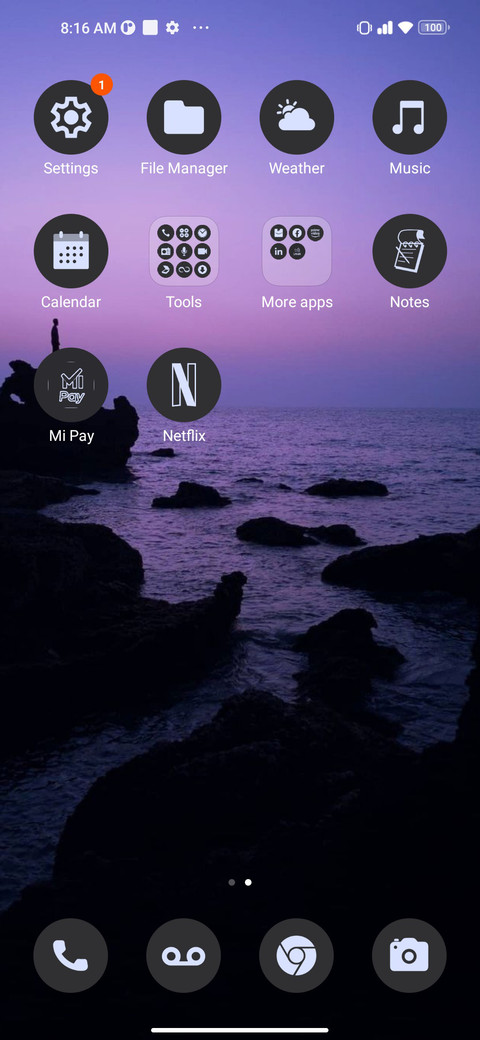Tap the "Netflix" label text
Screen dimensions: 480x1040
click(x=184, y=436)
